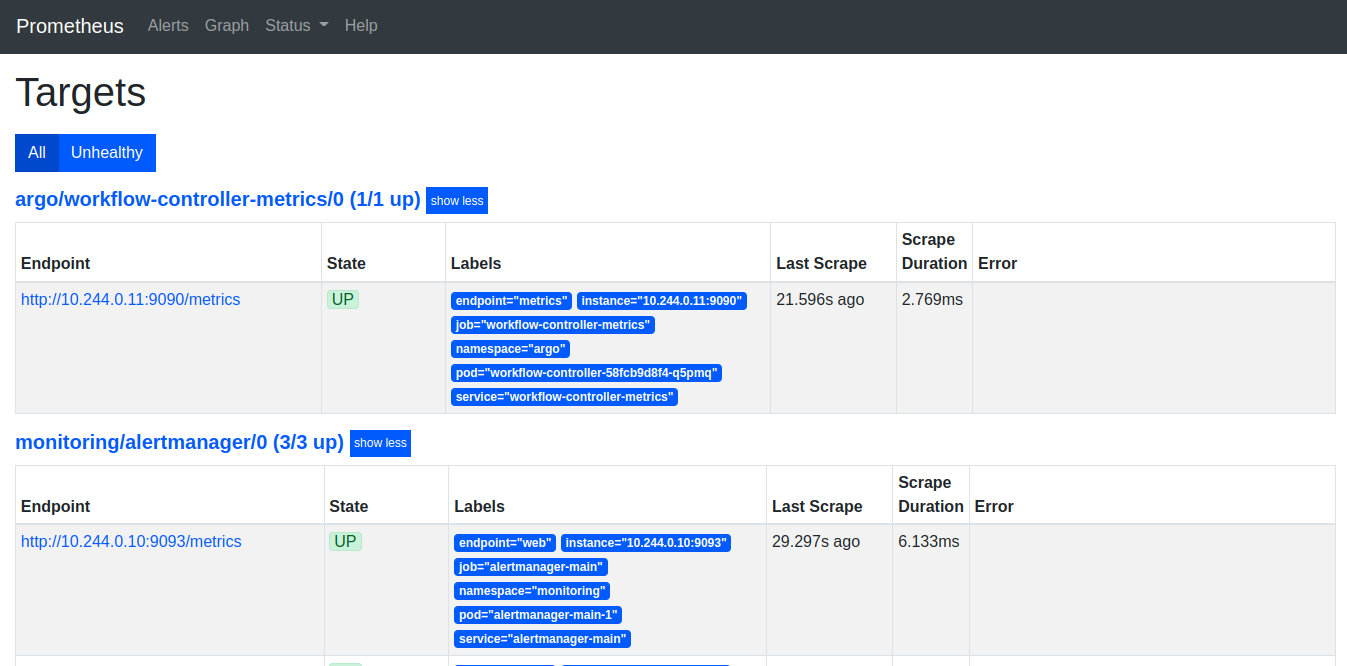Click the service="workflow-controller-metrics" label

[x=565, y=396]
